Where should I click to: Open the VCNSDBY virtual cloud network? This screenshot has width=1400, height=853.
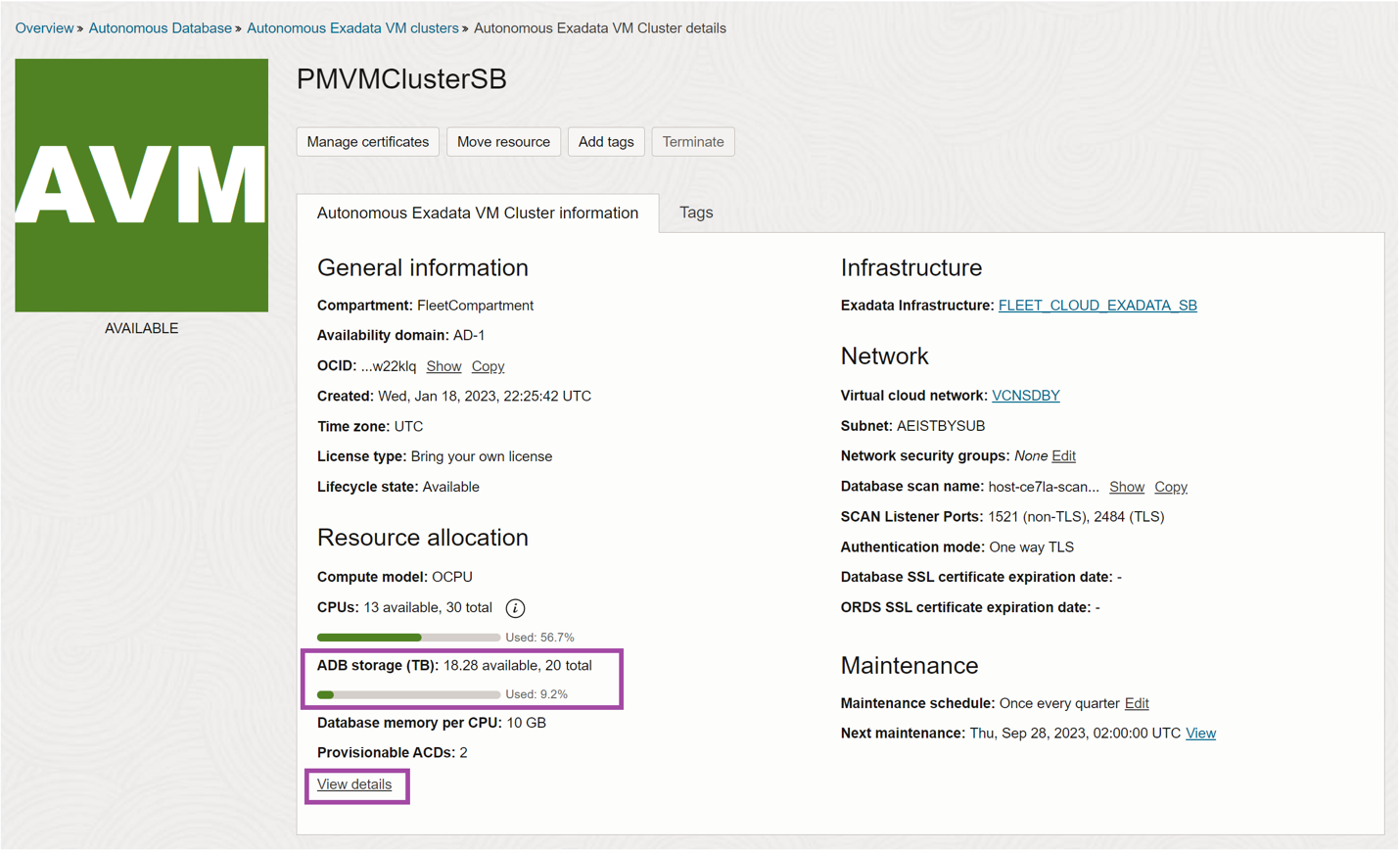point(1025,395)
